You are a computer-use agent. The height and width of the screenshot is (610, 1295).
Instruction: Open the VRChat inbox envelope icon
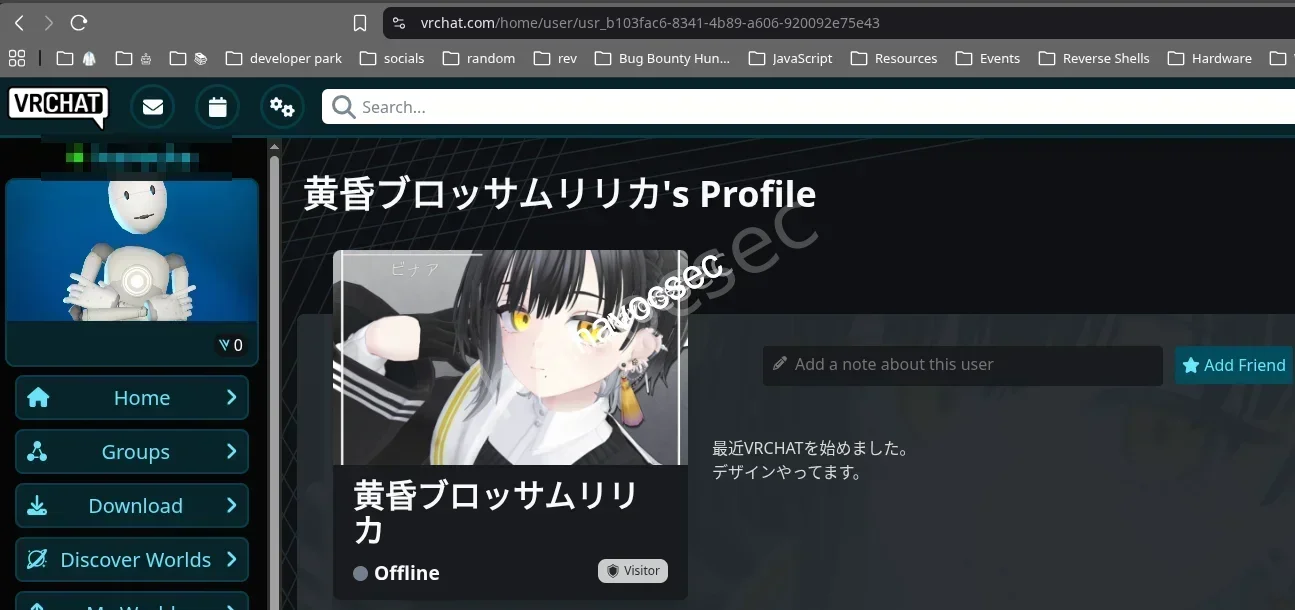152,107
